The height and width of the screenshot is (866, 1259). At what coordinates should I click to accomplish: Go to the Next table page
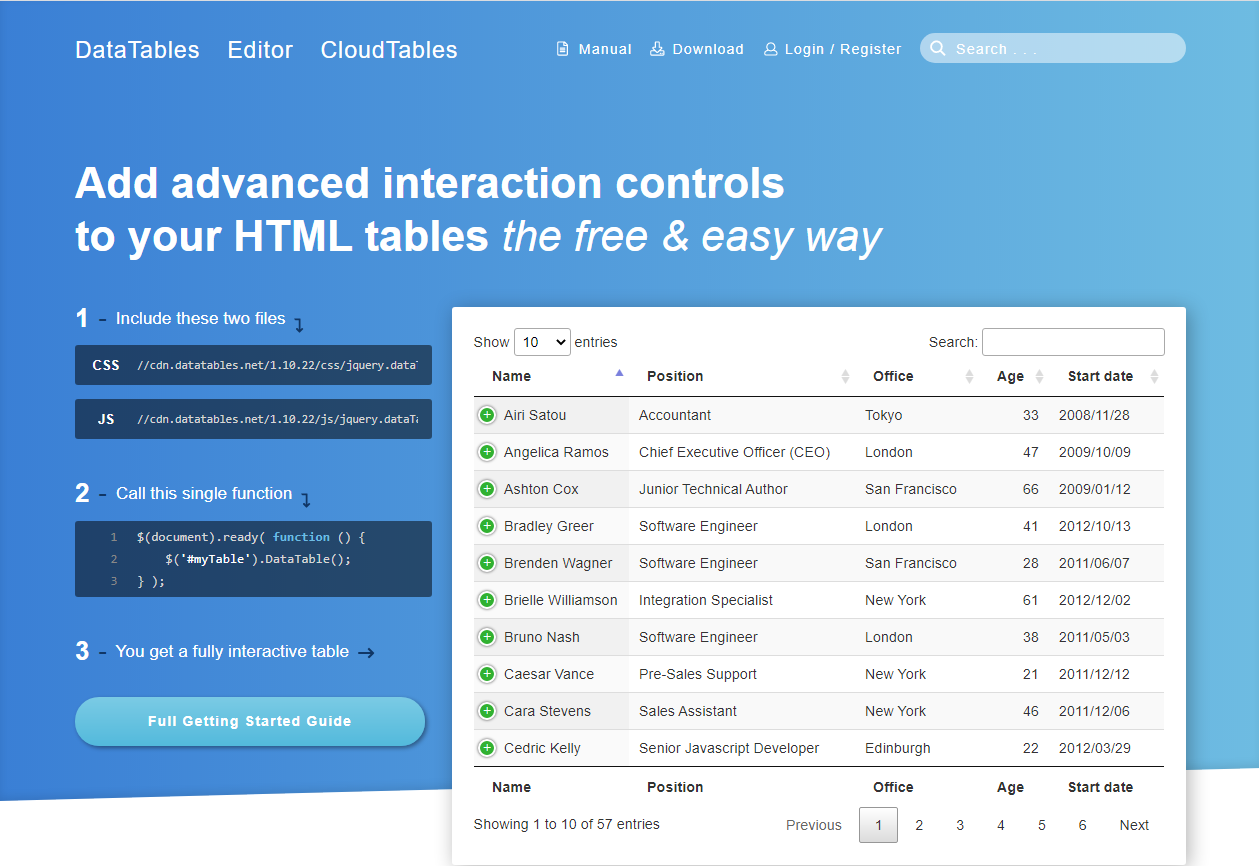(x=1134, y=825)
